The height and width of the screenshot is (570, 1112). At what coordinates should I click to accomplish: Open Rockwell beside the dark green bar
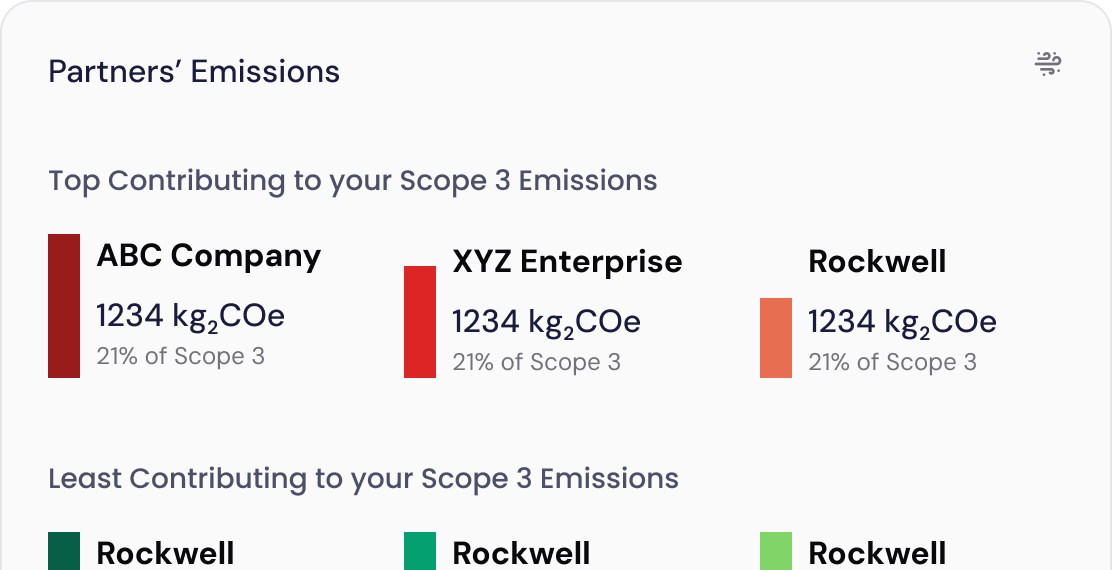[x=165, y=554]
